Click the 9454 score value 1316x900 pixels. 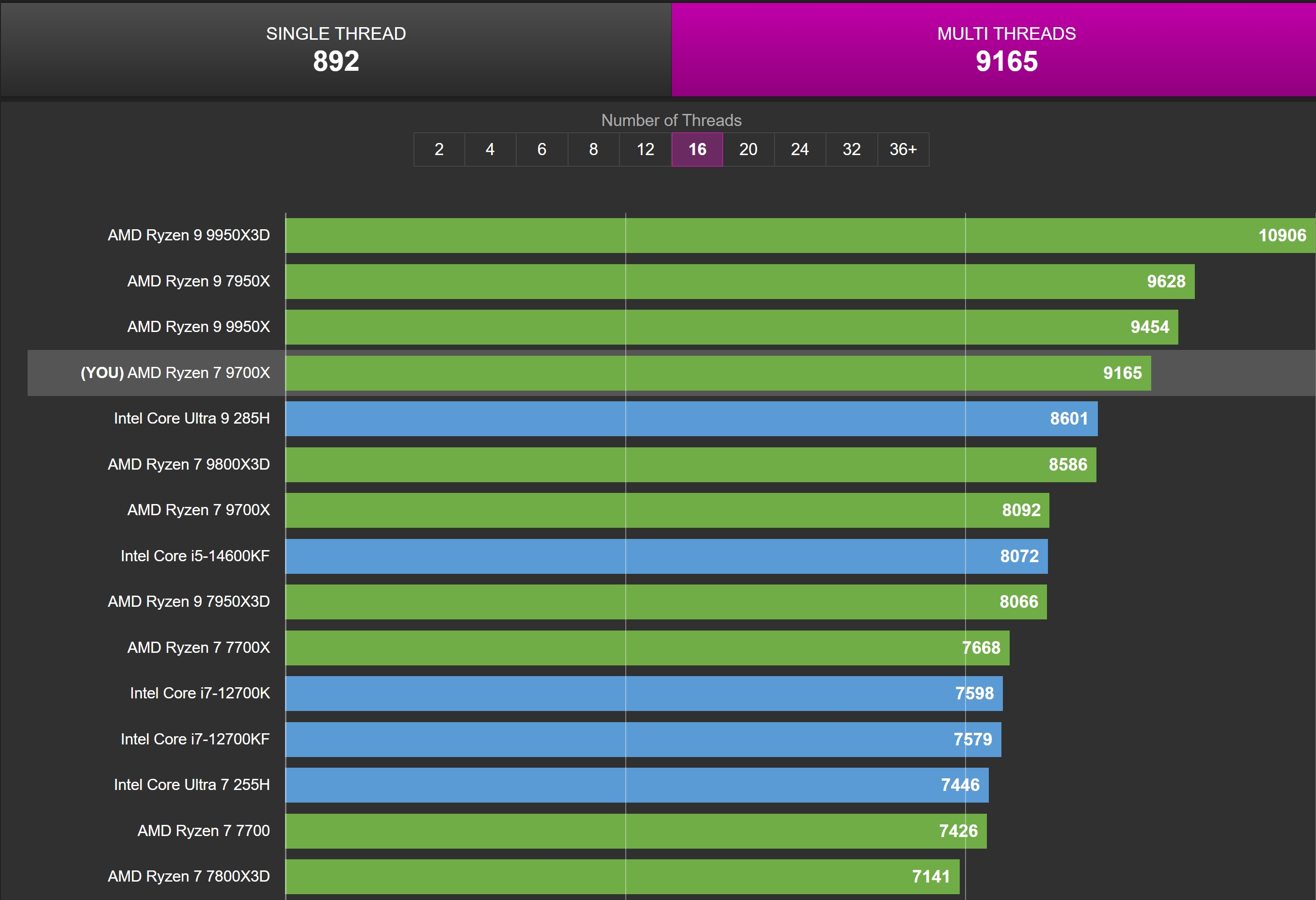click(1150, 327)
